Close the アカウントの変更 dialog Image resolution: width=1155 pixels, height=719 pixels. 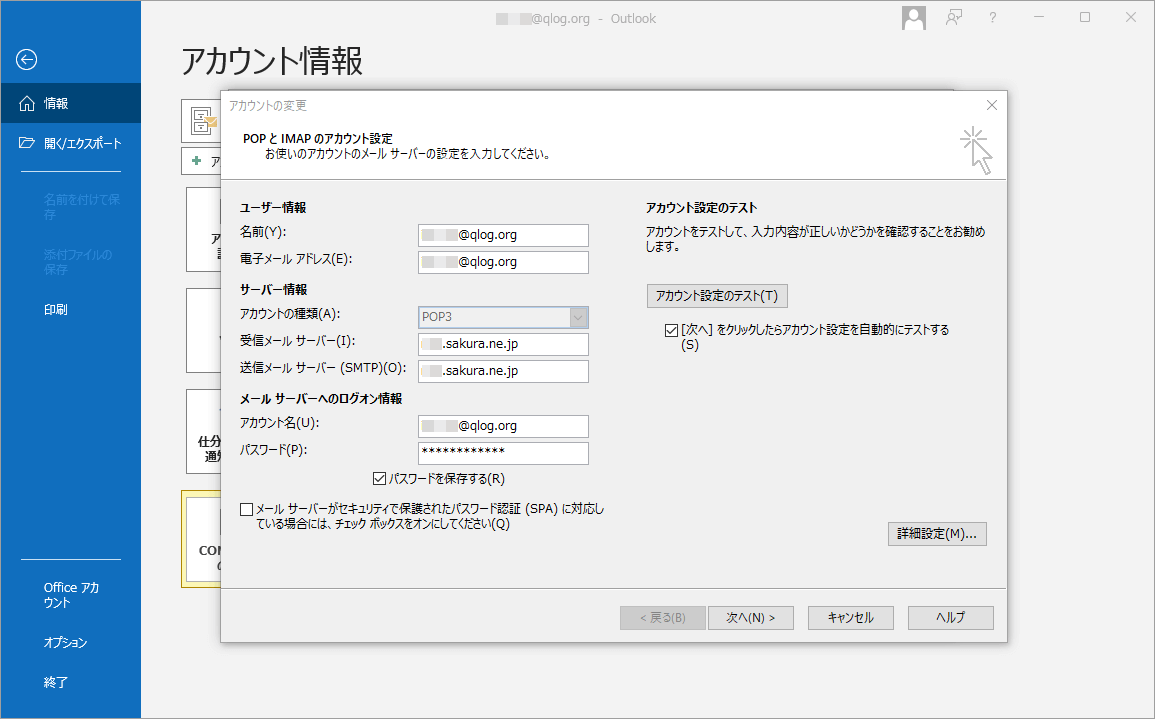tap(991, 105)
